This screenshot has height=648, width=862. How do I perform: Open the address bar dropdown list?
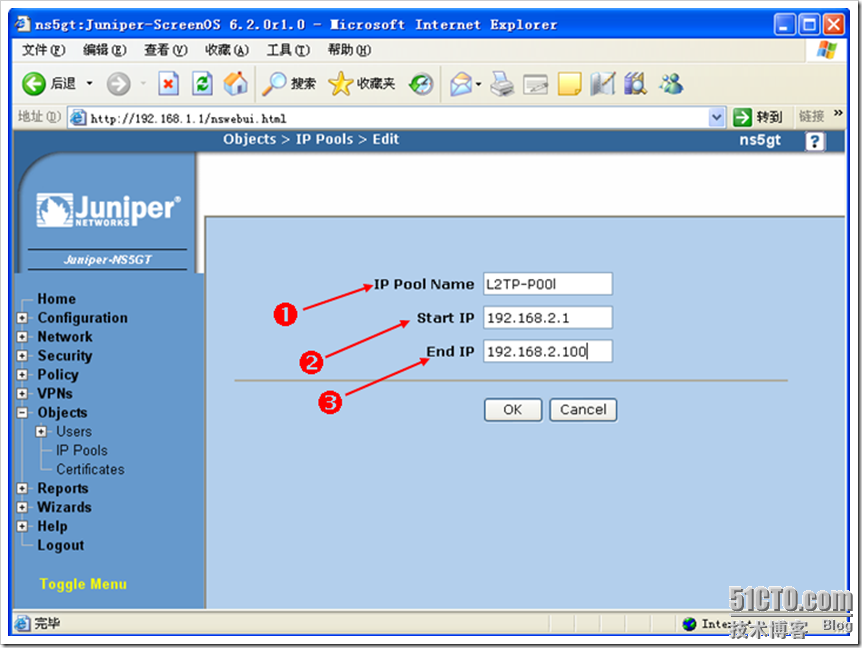coord(716,117)
